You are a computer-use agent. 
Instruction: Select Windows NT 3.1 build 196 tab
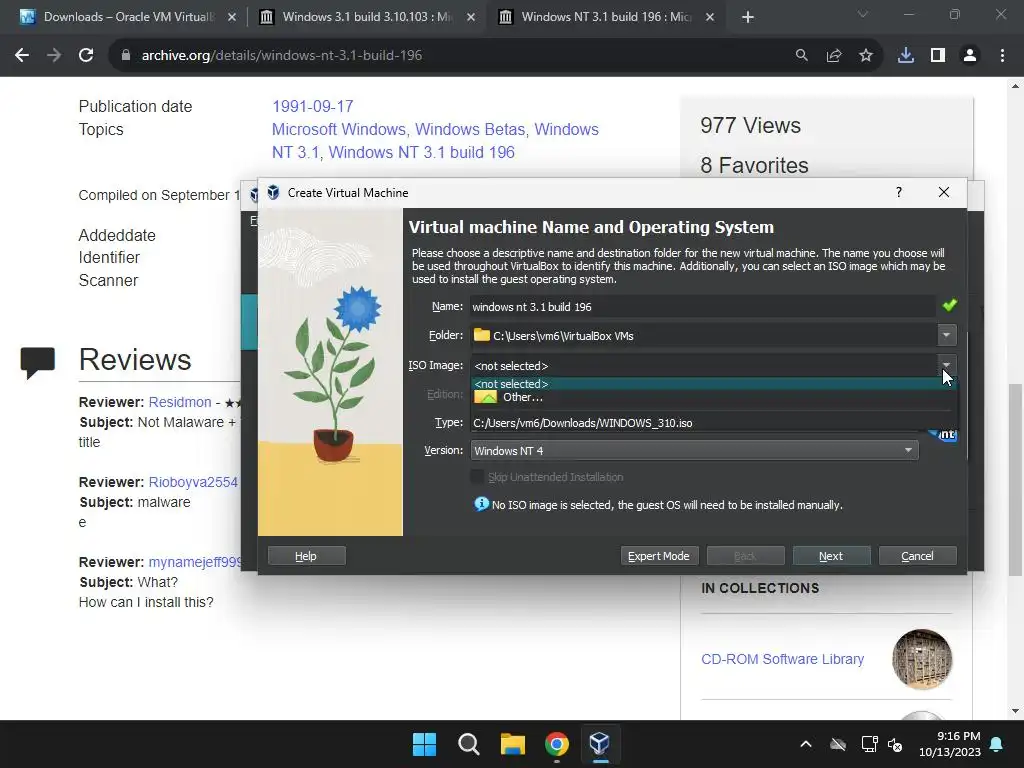tap(605, 17)
